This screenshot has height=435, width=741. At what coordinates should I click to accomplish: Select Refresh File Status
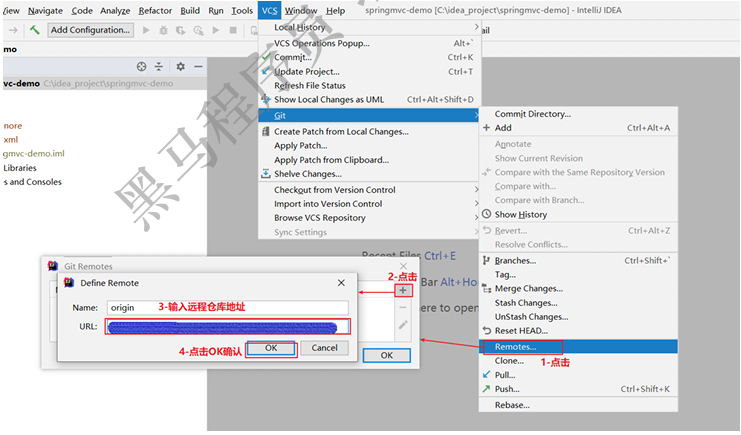369,86
